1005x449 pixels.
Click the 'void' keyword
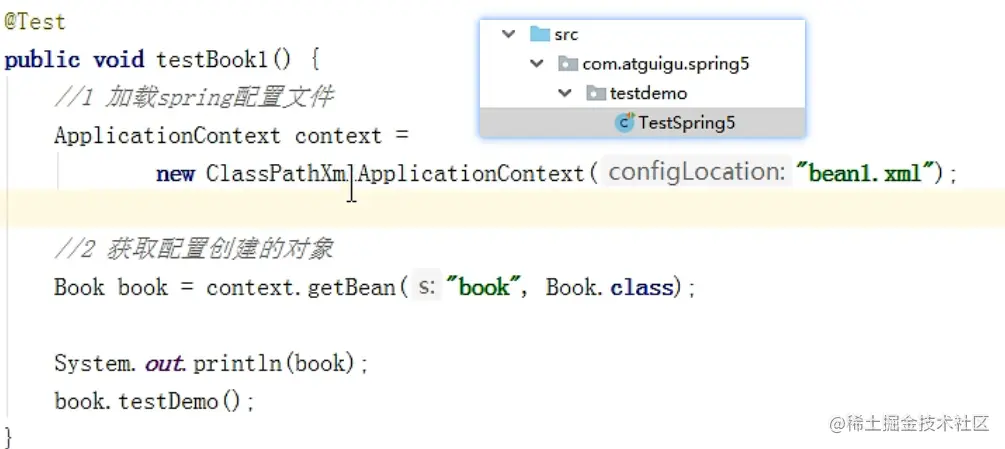coord(119,60)
